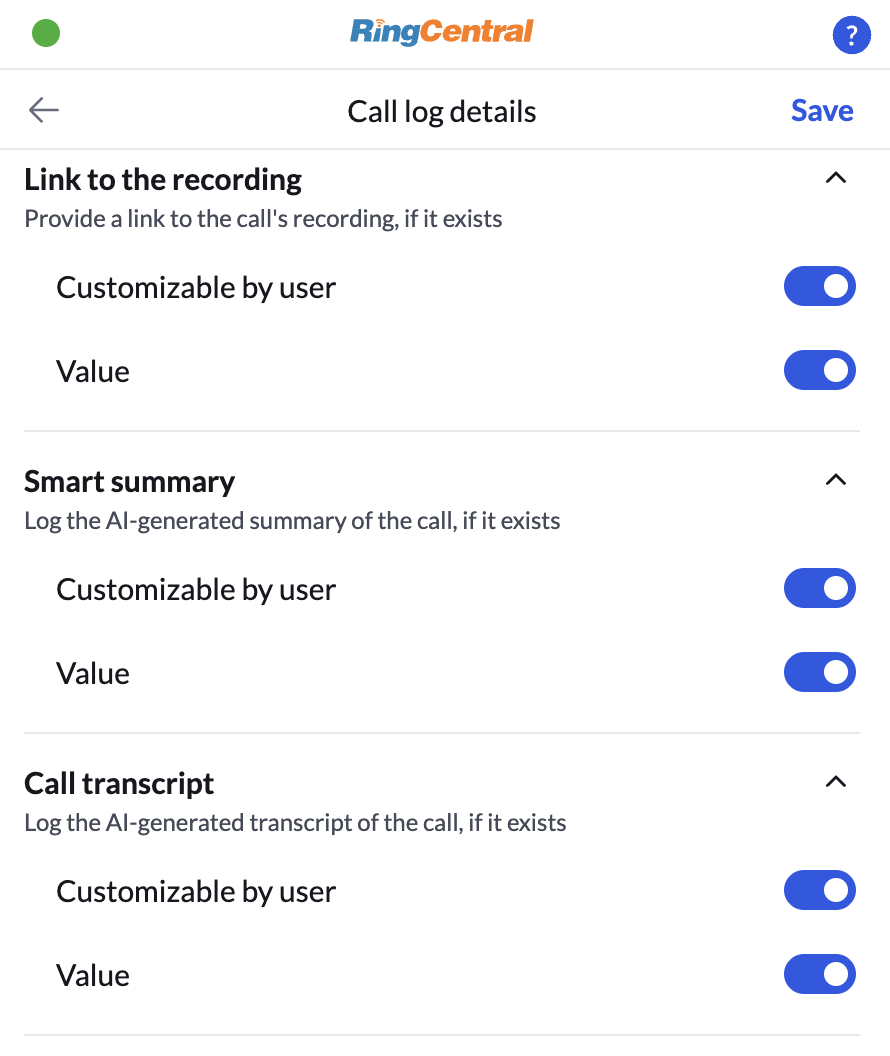The height and width of the screenshot is (1056, 890).
Task: Click the Call transcript heading
Action: [x=119, y=784]
